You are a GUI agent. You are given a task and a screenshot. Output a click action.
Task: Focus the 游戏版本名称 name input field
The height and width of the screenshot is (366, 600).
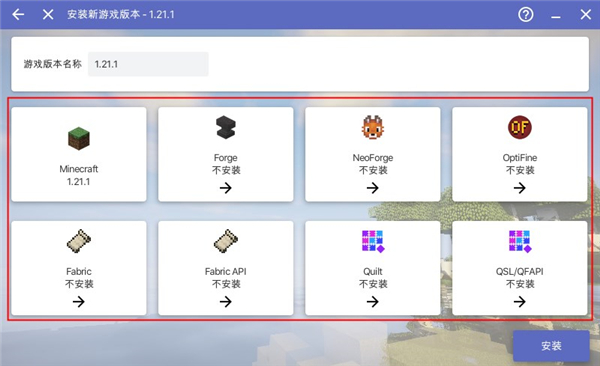[x=148, y=64]
